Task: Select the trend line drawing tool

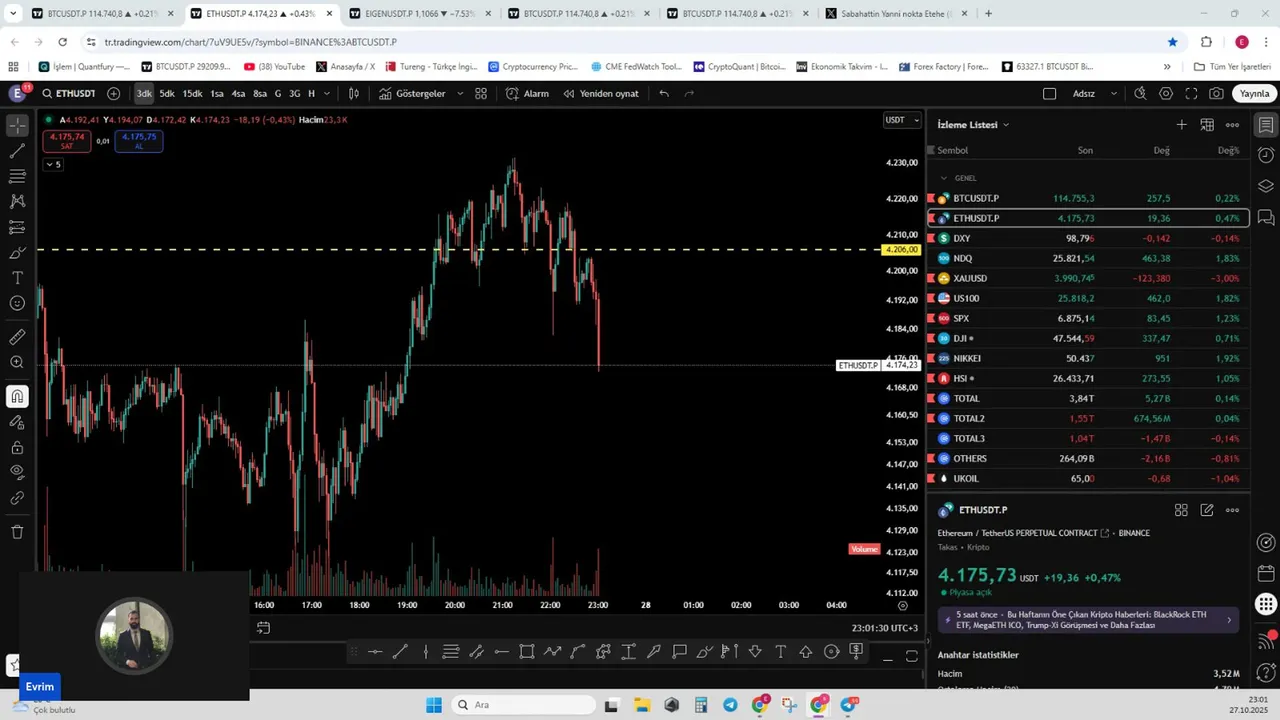Action: [17, 151]
